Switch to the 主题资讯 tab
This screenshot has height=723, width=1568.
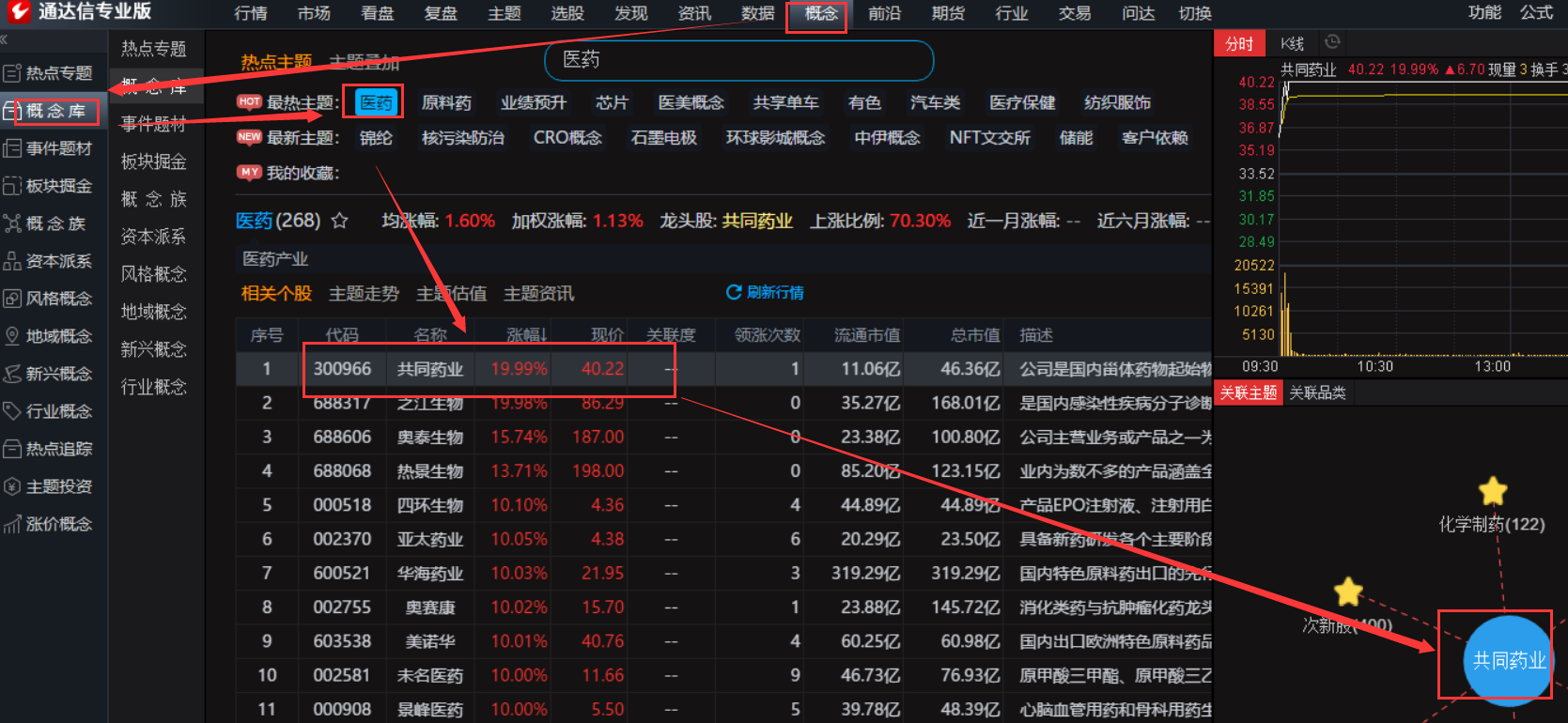pos(539,294)
